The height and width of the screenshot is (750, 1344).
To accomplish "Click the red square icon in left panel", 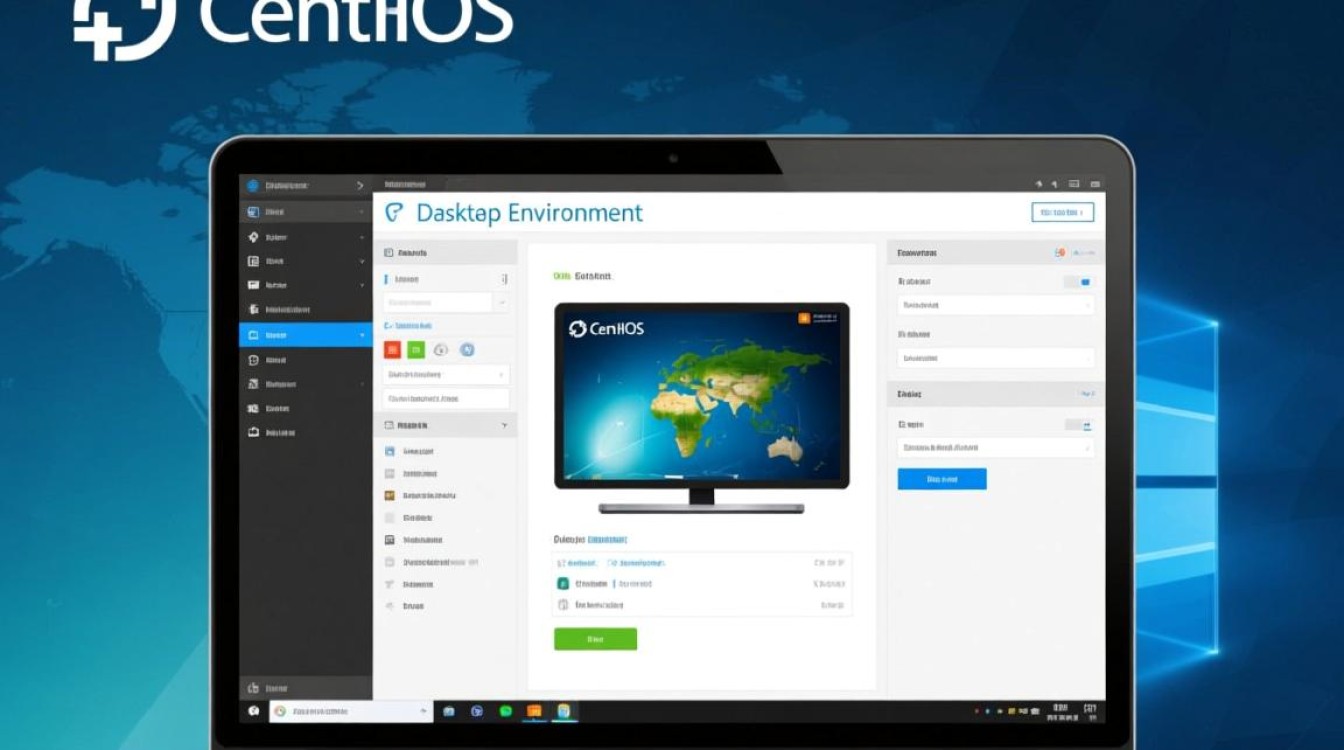I will pyautogui.click(x=392, y=349).
